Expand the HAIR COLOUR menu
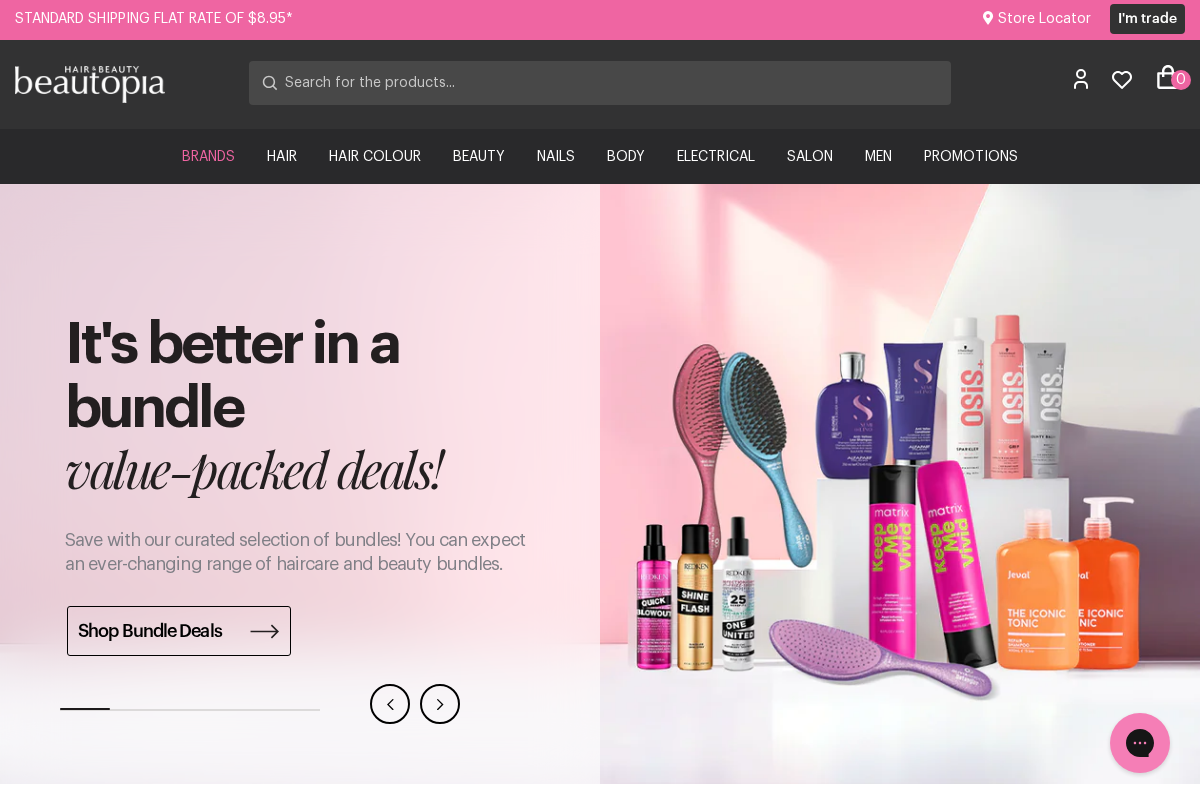 click(x=375, y=156)
